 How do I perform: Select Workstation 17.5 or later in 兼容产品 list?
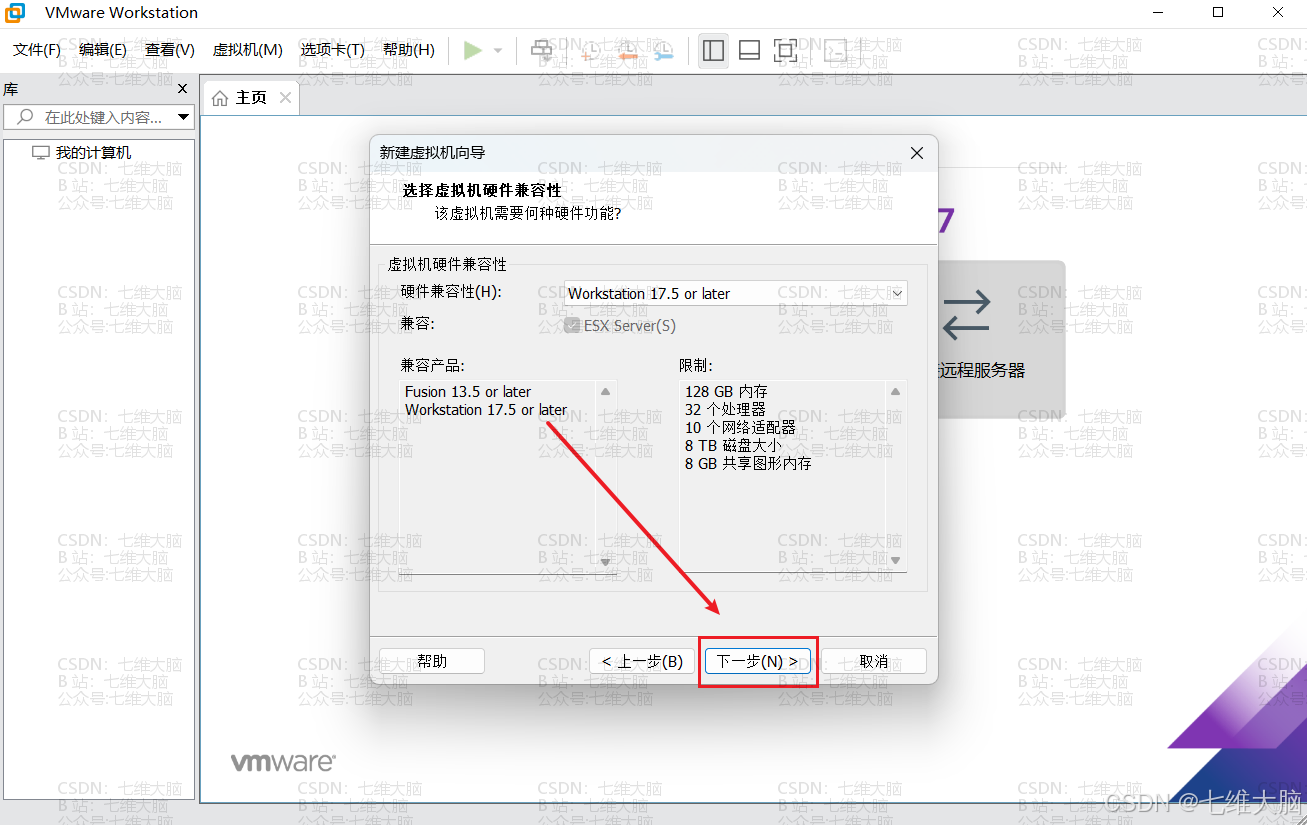click(x=486, y=410)
